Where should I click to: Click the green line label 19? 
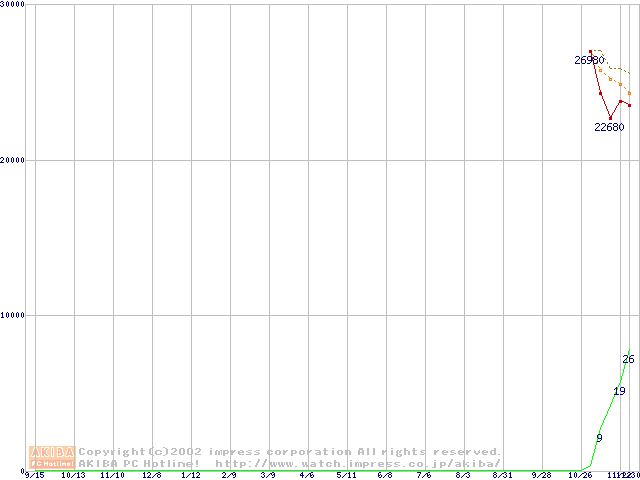619,391
